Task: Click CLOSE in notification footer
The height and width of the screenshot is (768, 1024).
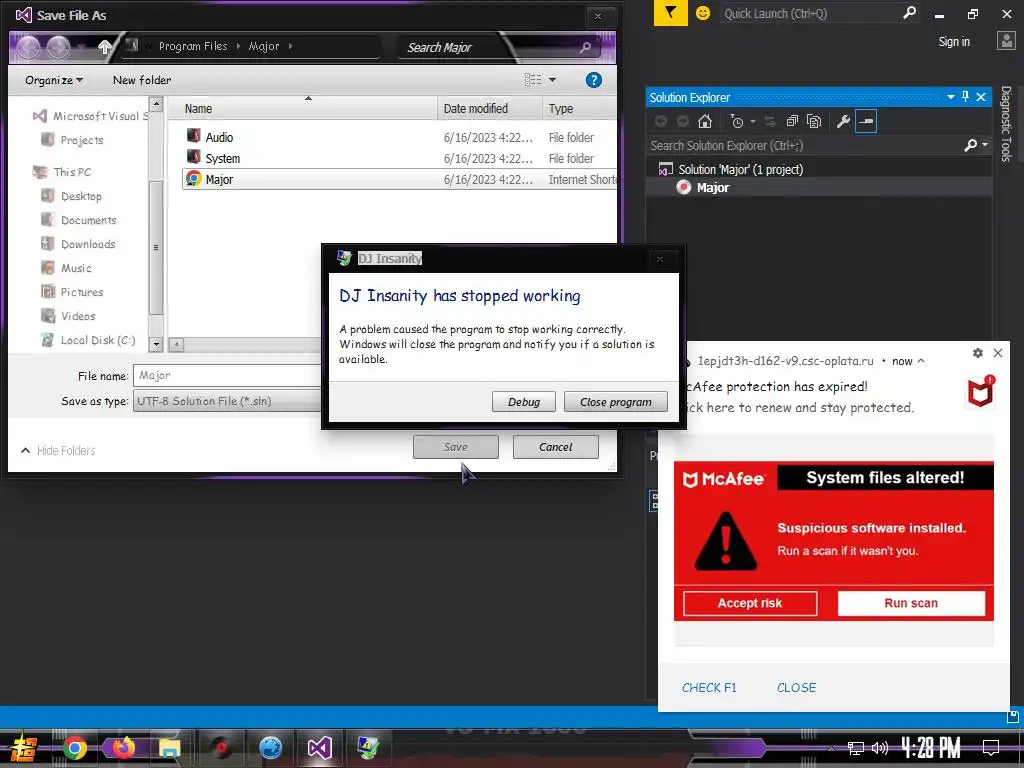Action: (796, 688)
